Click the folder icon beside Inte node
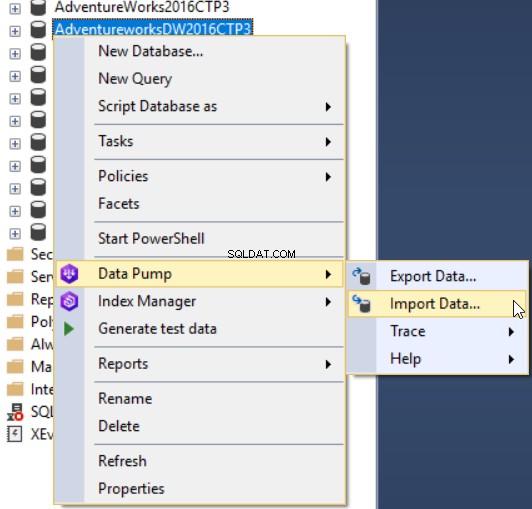 point(15,389)
